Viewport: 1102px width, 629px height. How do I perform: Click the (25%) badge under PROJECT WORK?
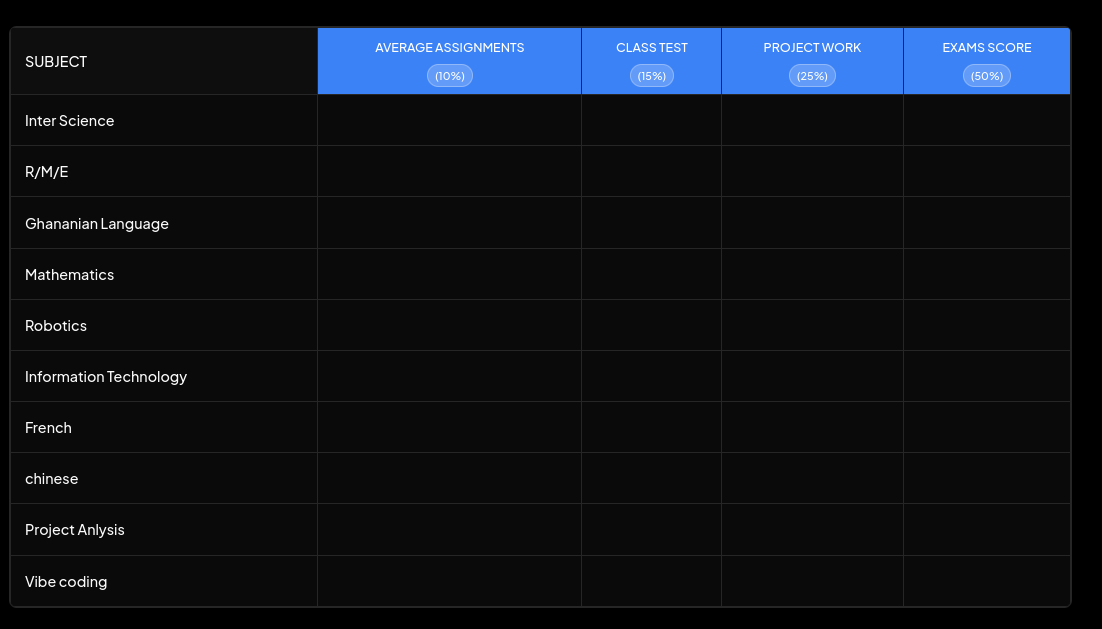[x=812, y=75]
